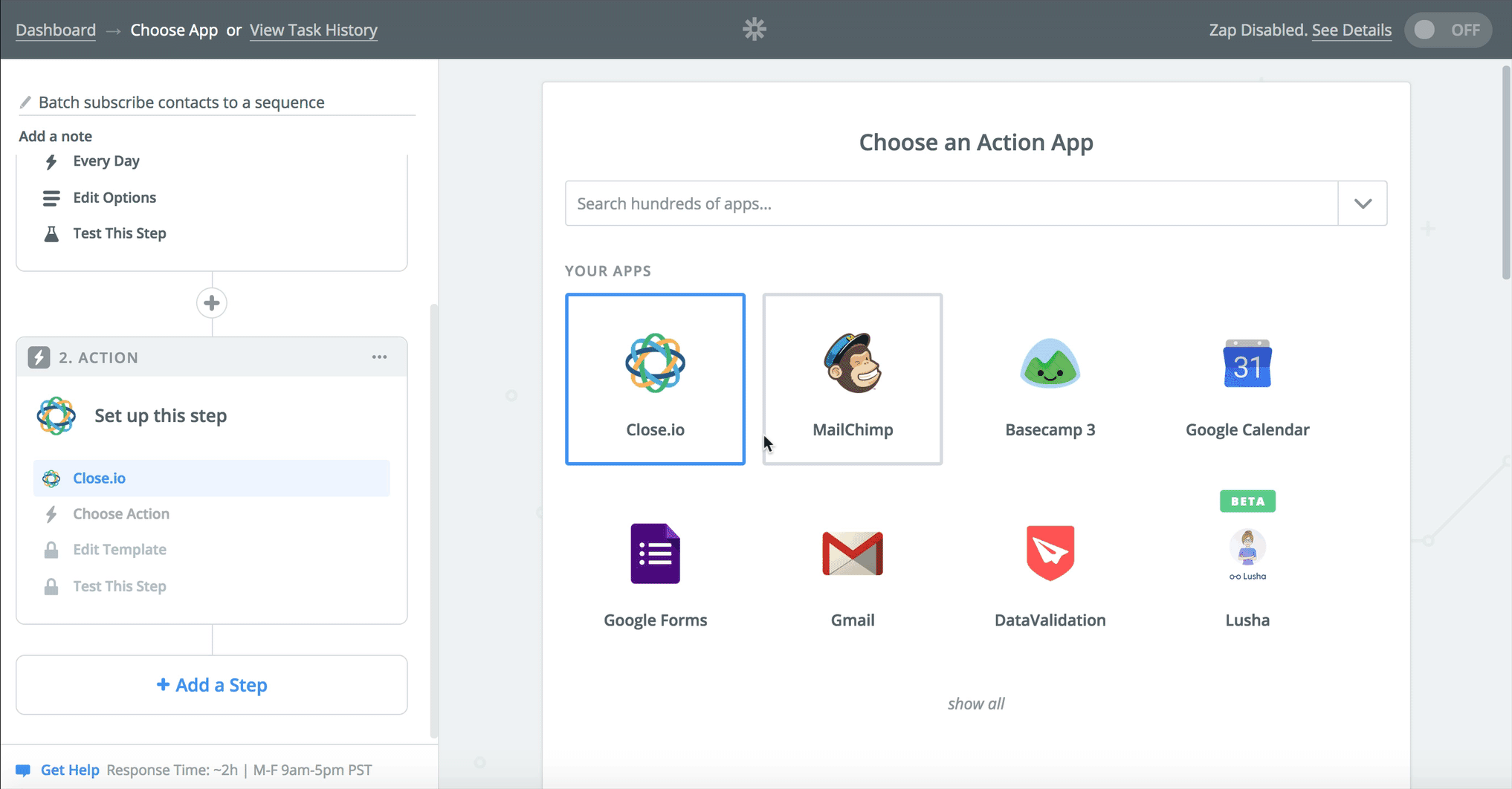Open the Get Help link
1512x789 pixels.
click(x=70, y=770)
